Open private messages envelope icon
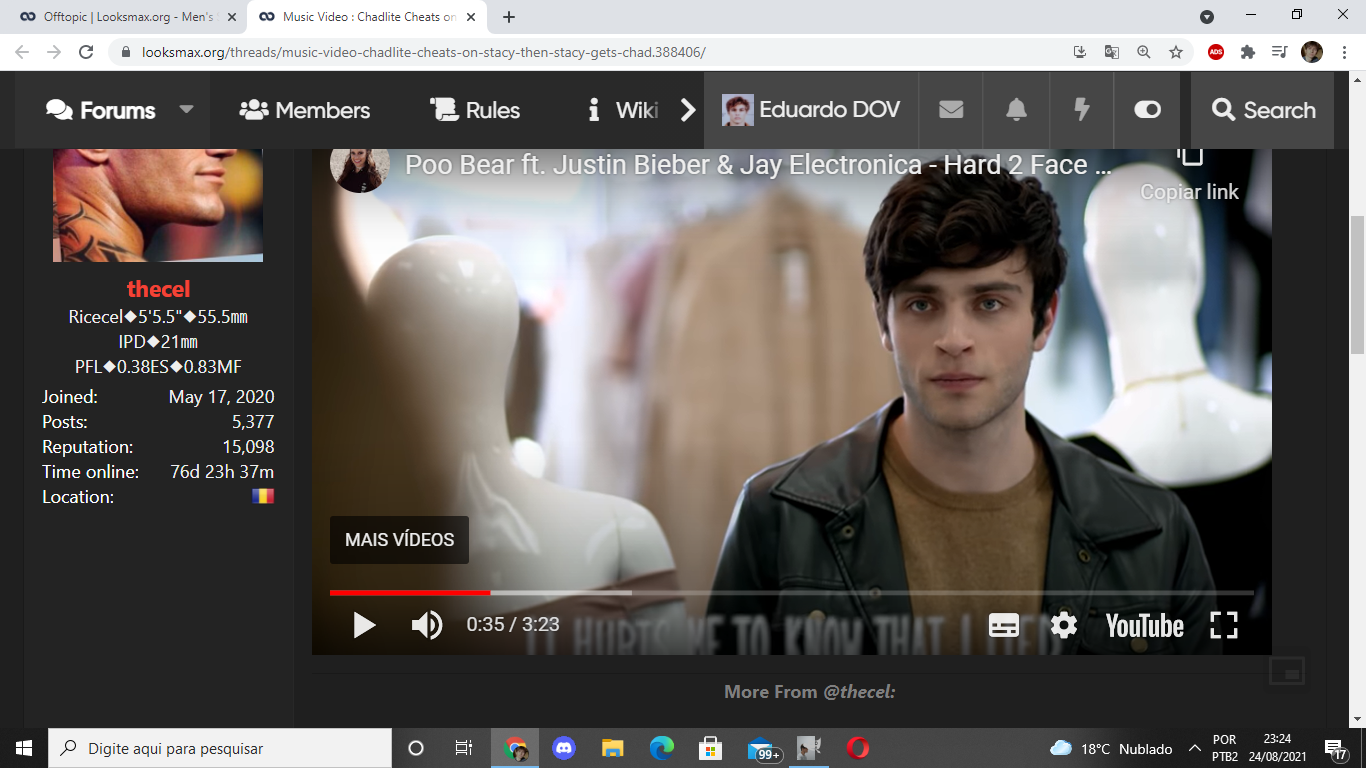This screenshot has height=768, width=1366. tap(951, 110)
